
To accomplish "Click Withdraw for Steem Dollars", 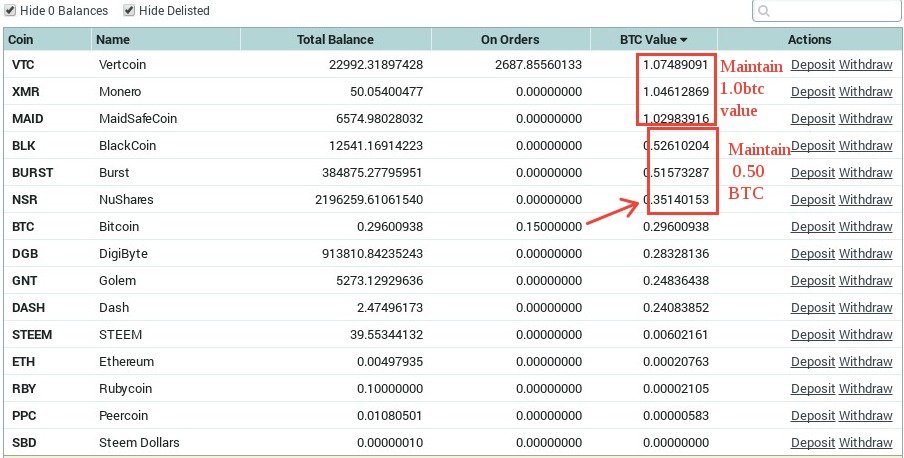I will [x=865, y=443].
